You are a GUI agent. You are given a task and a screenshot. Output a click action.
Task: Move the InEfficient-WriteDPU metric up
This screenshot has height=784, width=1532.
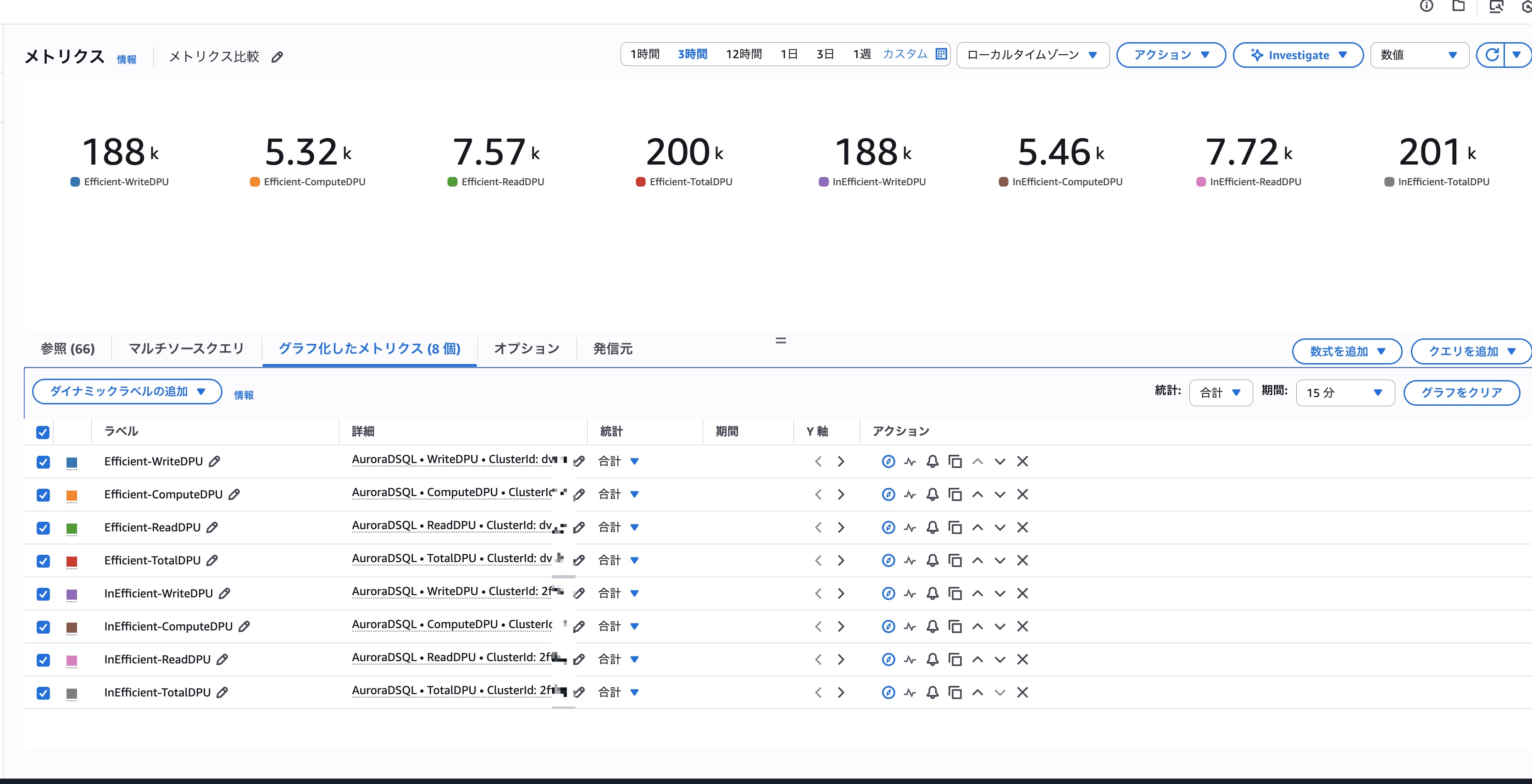977,593
